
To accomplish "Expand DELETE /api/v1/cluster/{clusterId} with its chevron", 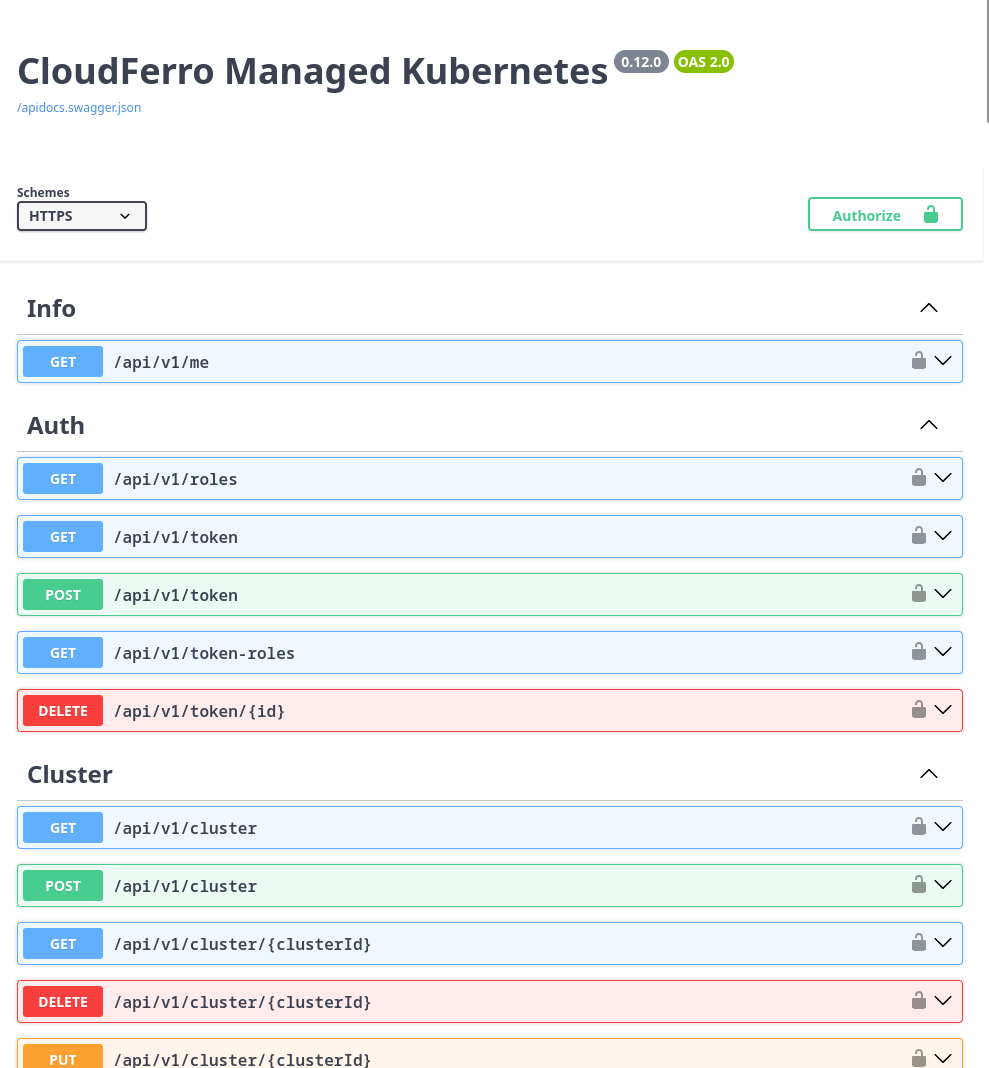I will click(943, 1001).
